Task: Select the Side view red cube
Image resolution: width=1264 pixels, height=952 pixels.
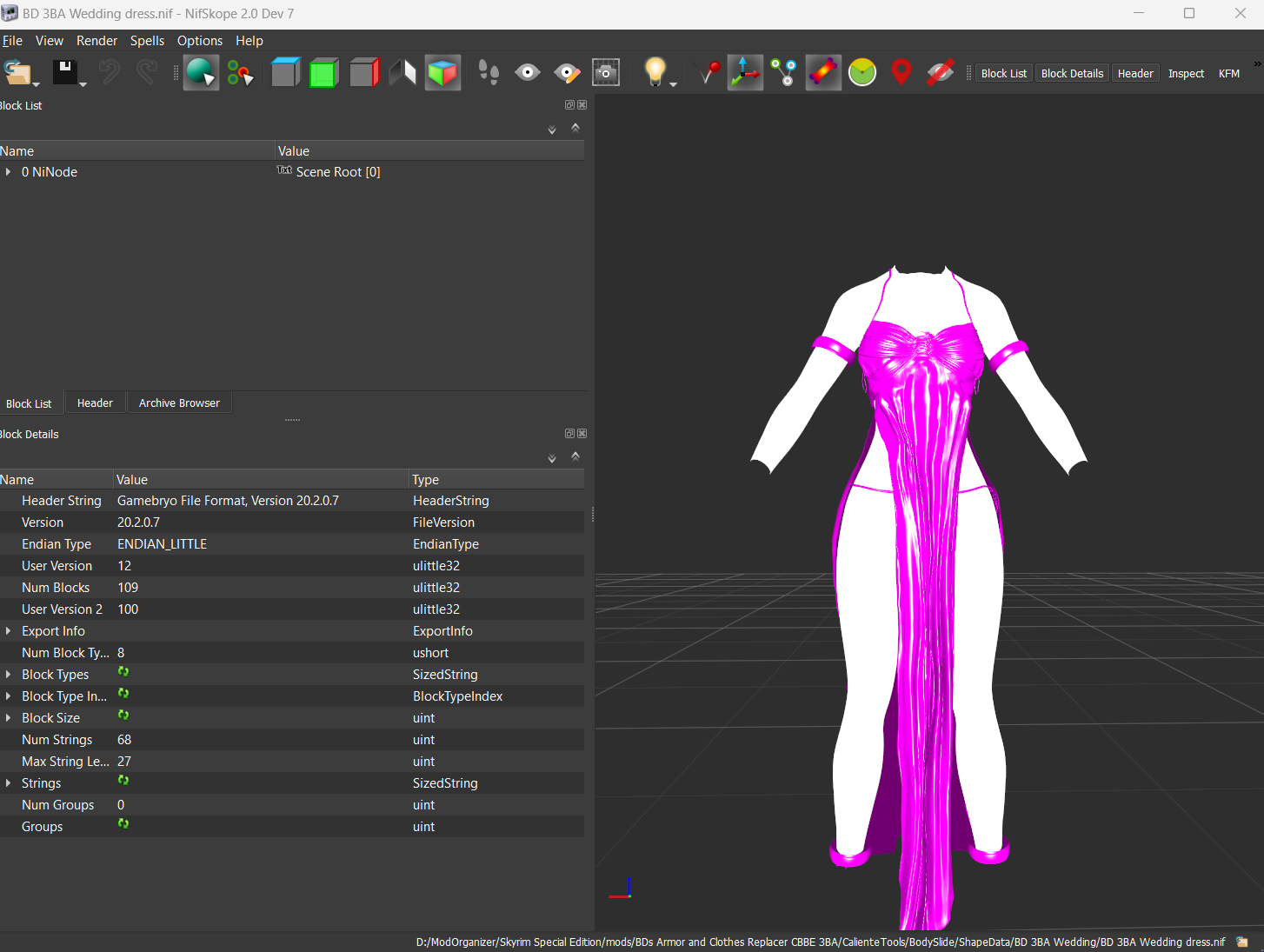Action: [x=363, y=73]
